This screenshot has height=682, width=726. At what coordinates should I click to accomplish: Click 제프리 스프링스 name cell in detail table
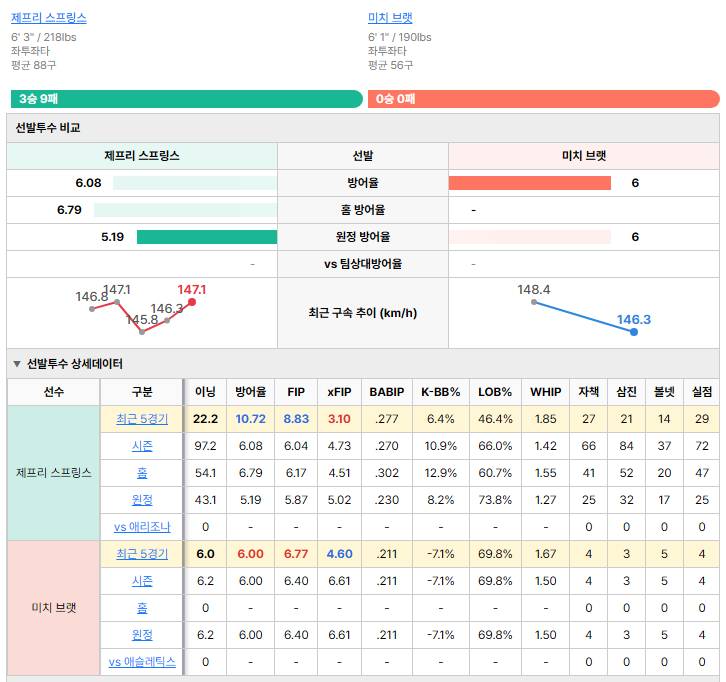tap(54, 473)
